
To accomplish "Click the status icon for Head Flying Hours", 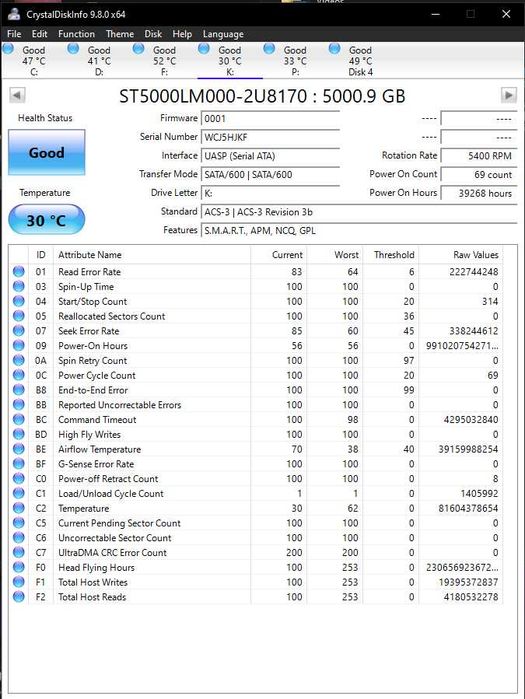I will pos(19,567).
